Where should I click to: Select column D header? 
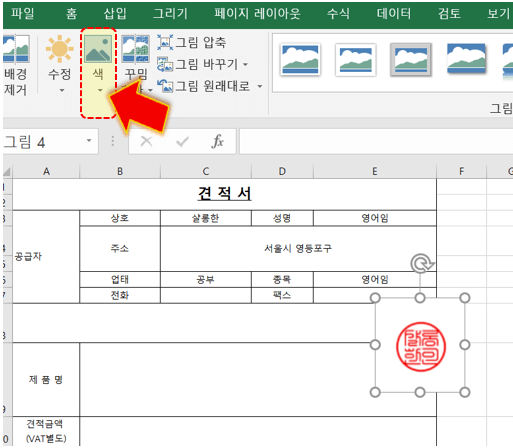(282, 172)
